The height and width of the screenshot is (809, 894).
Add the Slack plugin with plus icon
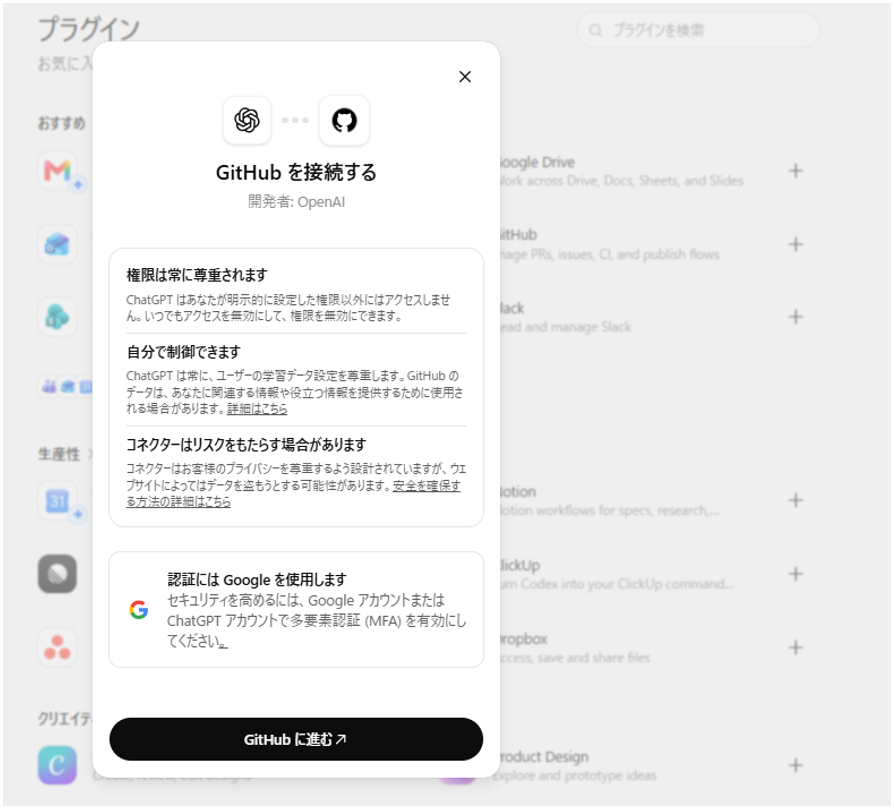coord(795,316)
